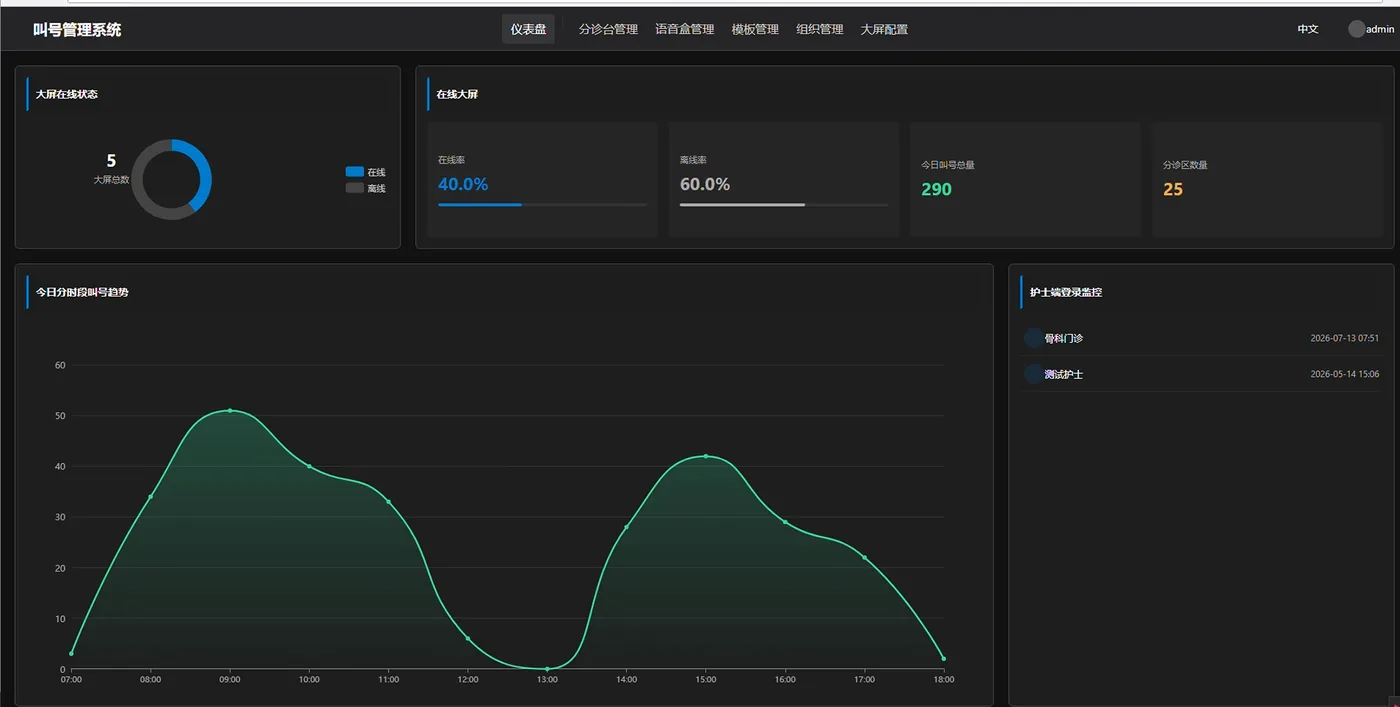Select the 40.0% online rate value
The height and width of the screenshot is (707, 1400).
pos(463,184)
